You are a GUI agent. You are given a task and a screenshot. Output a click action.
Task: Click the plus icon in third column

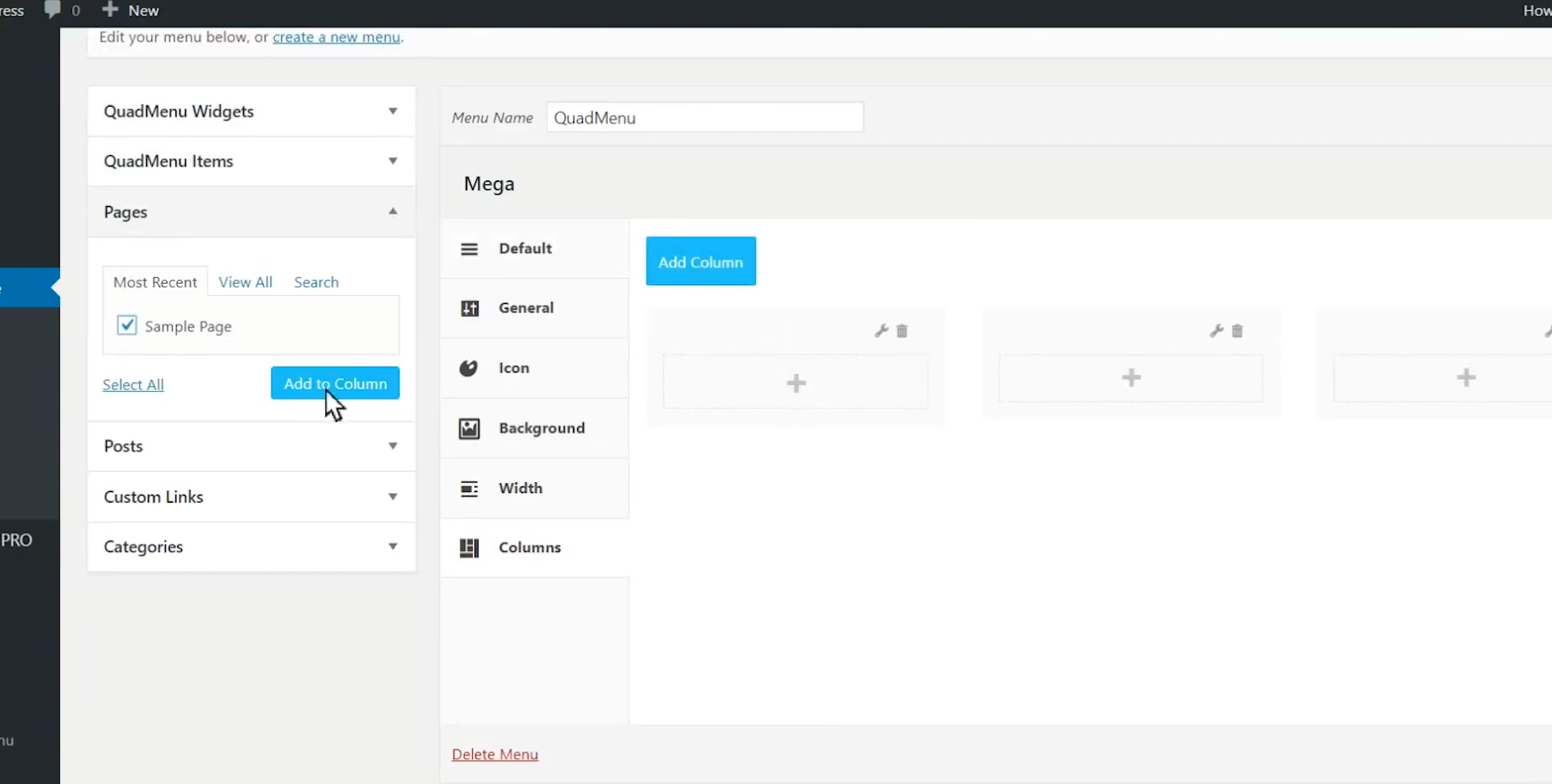tap(1466, 377)
